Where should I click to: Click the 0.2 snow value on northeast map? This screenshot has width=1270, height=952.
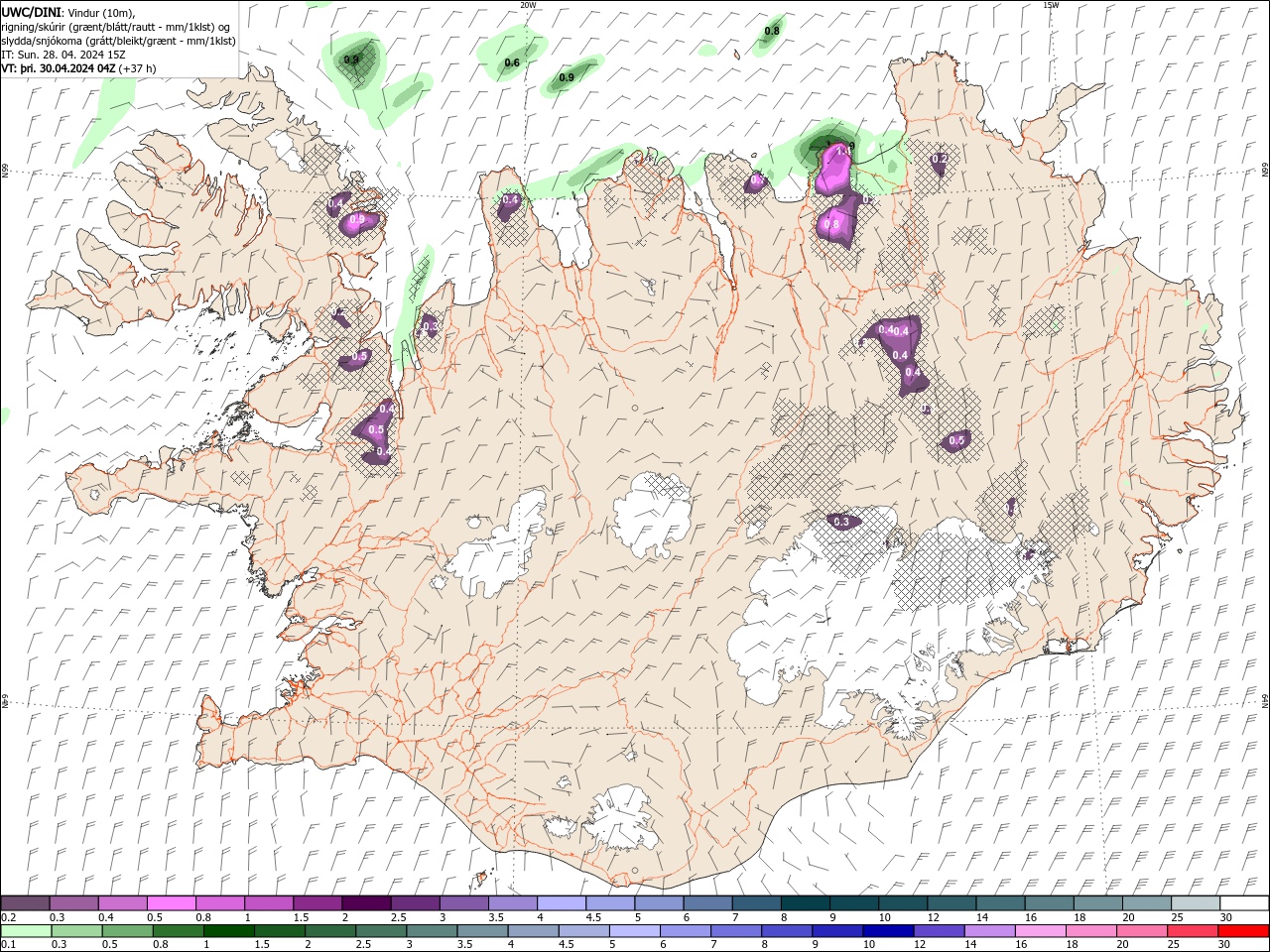940,159
